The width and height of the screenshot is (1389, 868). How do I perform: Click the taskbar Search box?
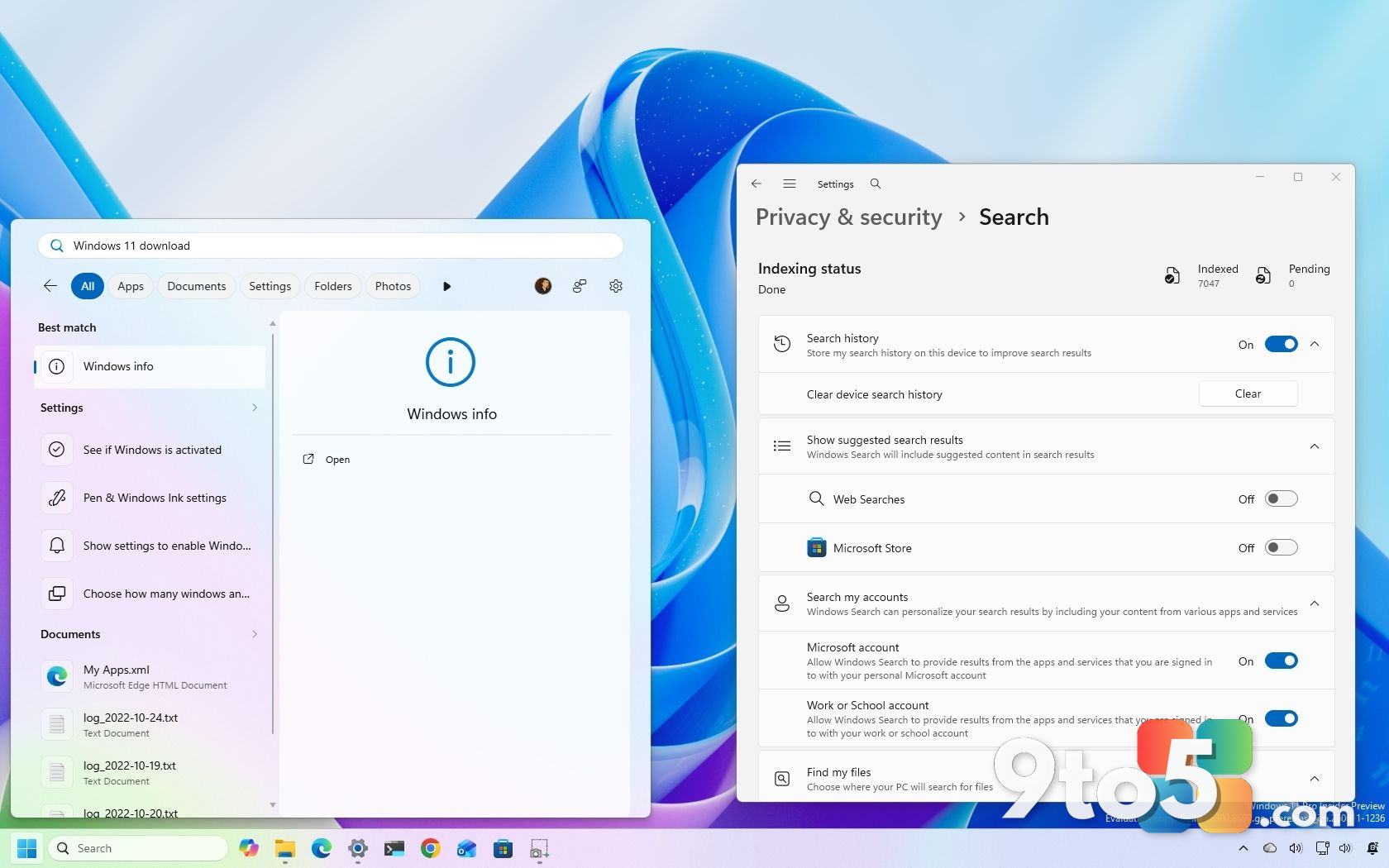(x=138, y=848)
